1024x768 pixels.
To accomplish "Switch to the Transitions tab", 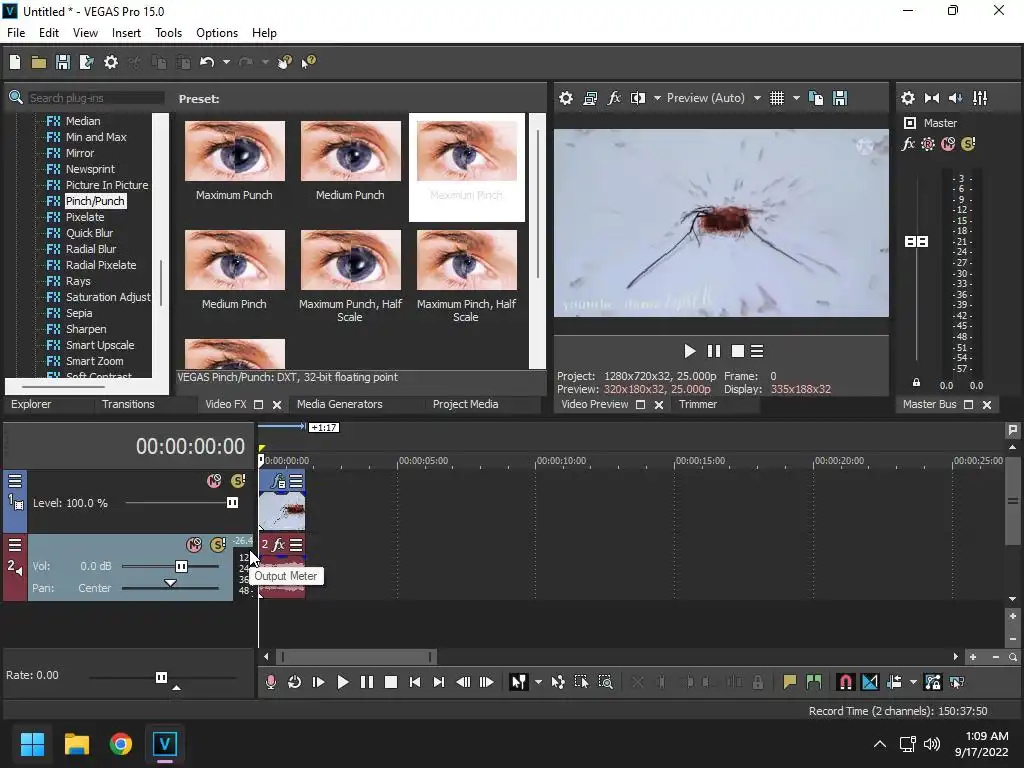I will (128, 404).
